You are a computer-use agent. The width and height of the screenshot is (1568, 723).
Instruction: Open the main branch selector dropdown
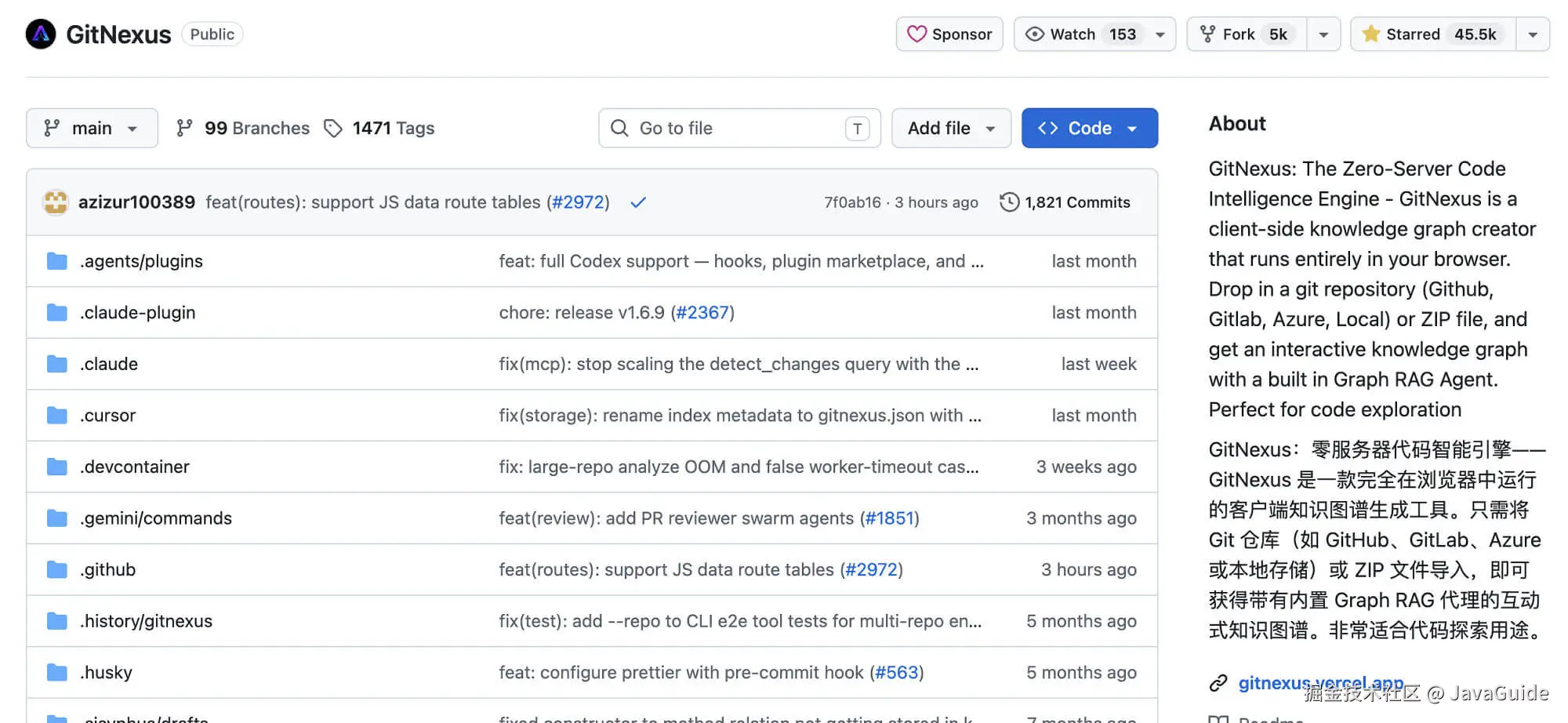coord(92,128)
